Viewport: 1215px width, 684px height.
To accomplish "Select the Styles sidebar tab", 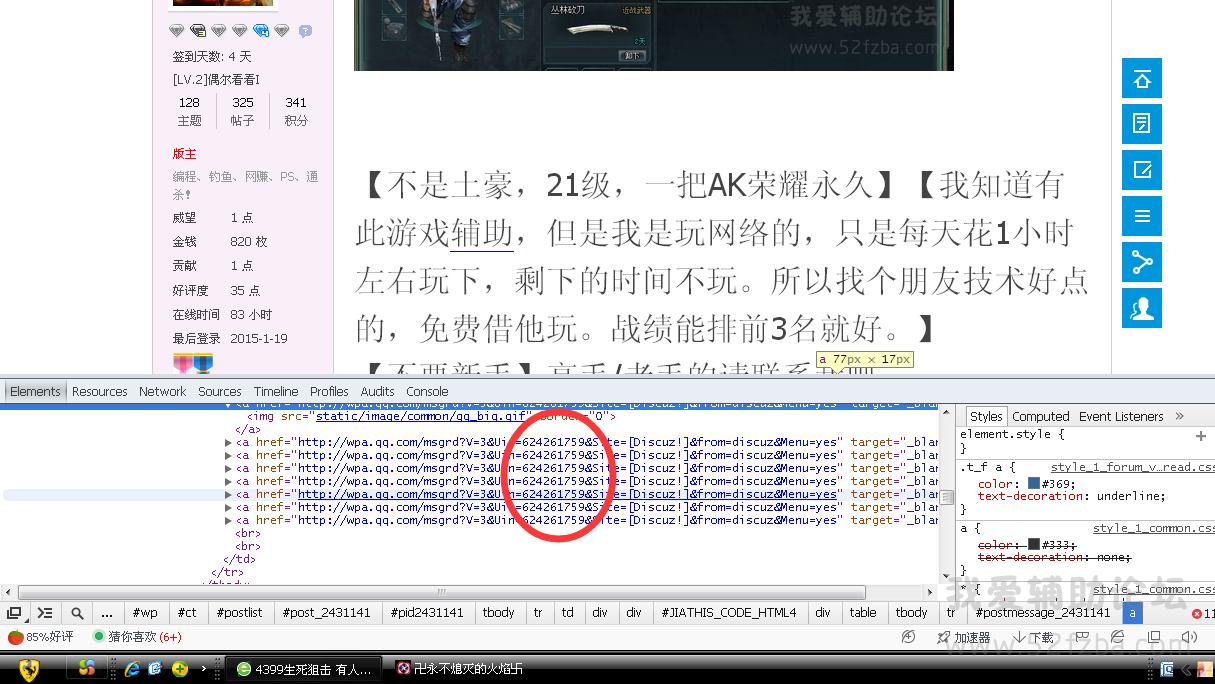I will [x=986, y=416].
